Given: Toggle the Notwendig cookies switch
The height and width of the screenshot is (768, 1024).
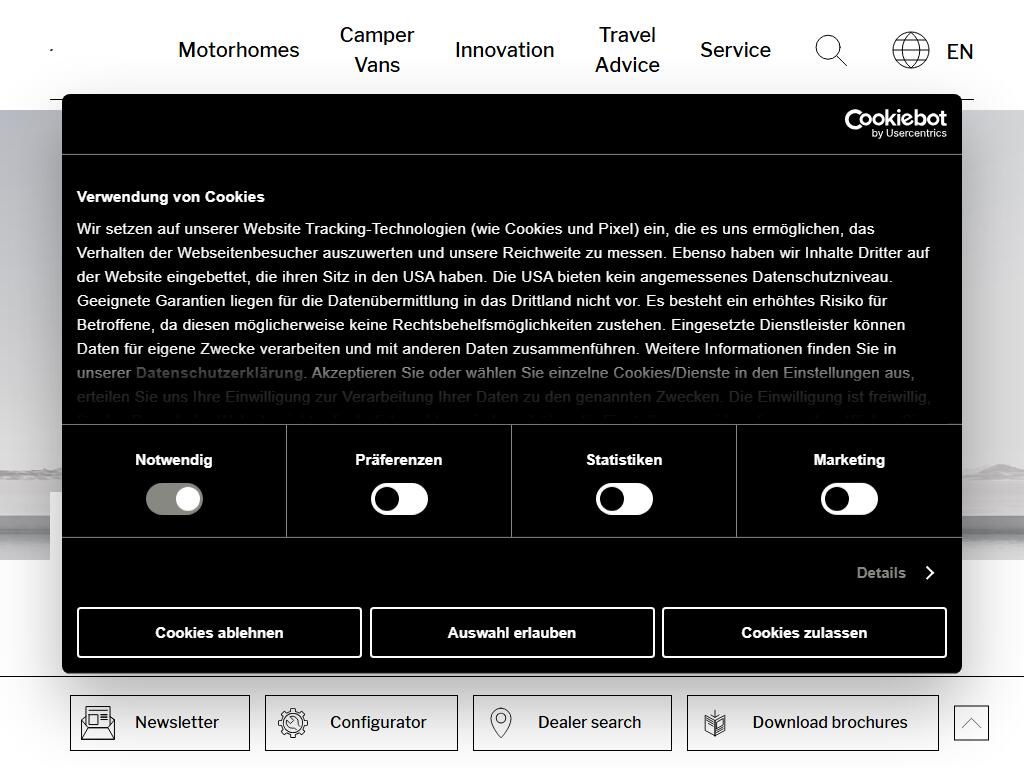Looking at the screenshot, I should (174, 499).
